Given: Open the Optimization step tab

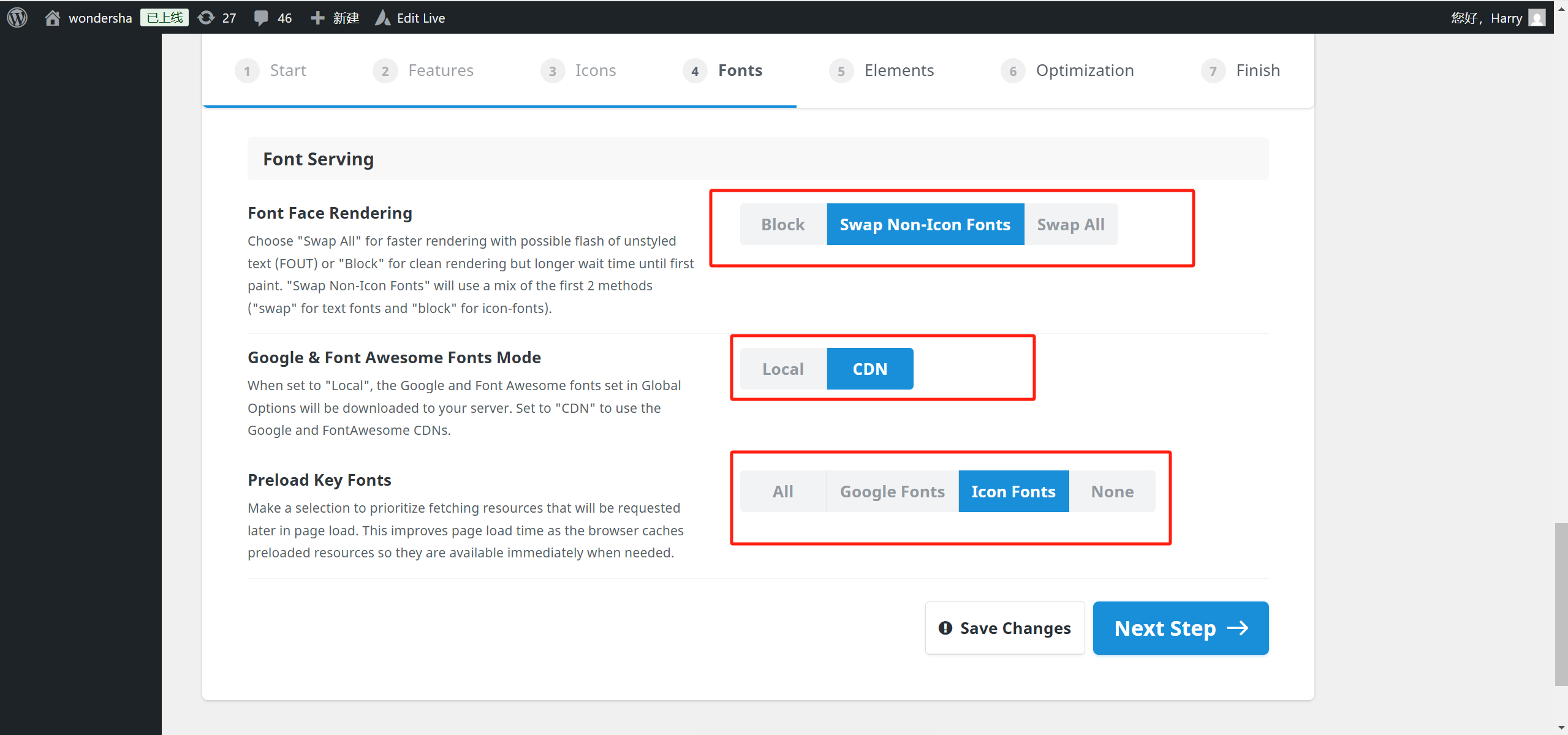Looking at the screenshot, I should (x=1085, y=70).
